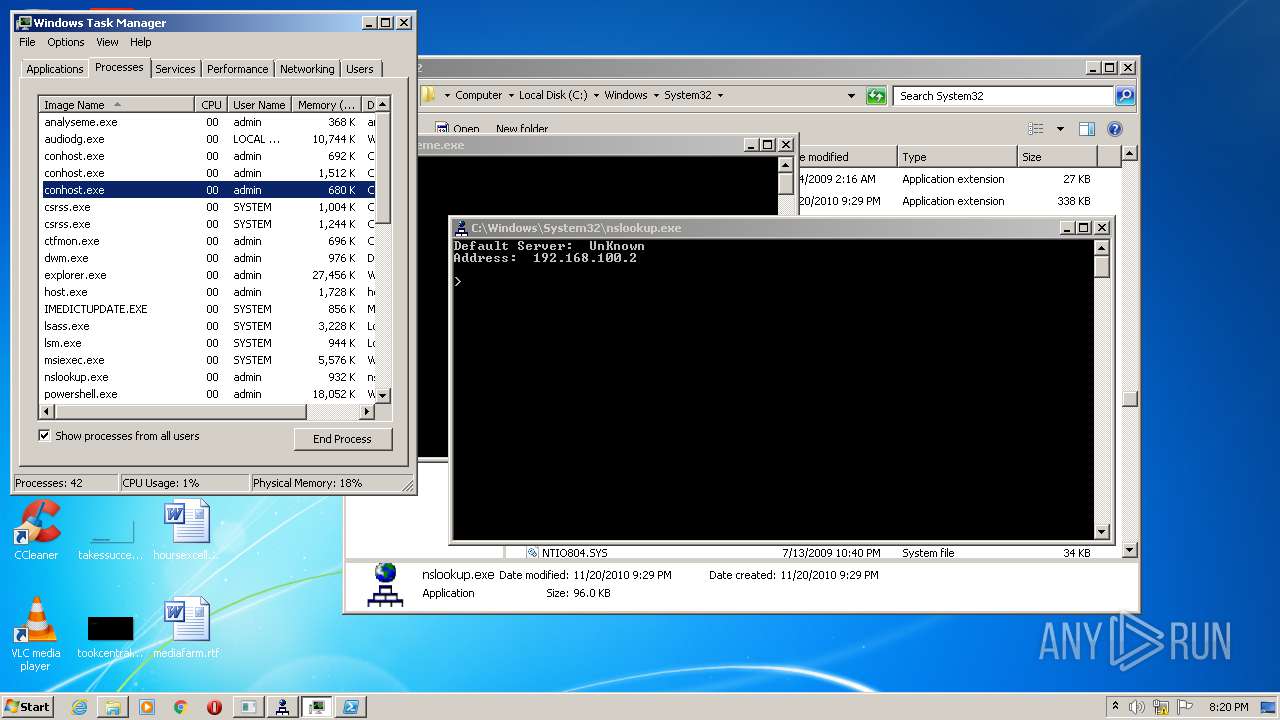Viewport: 1280px width, 720px height.
Task: Select the tookcentral desktop file
Action: [110, 635]
